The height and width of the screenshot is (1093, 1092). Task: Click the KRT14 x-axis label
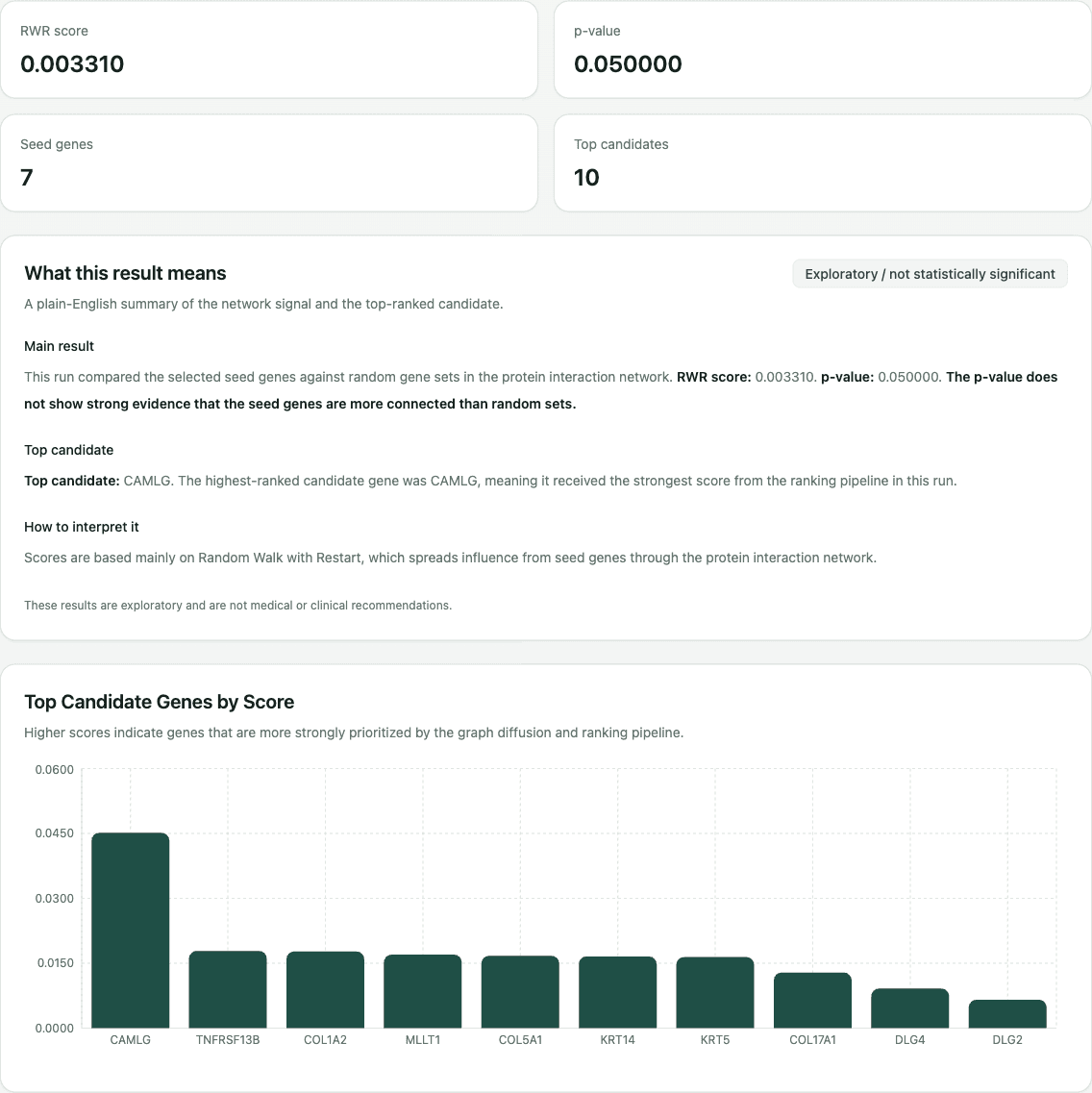(x=617, y=1040)
